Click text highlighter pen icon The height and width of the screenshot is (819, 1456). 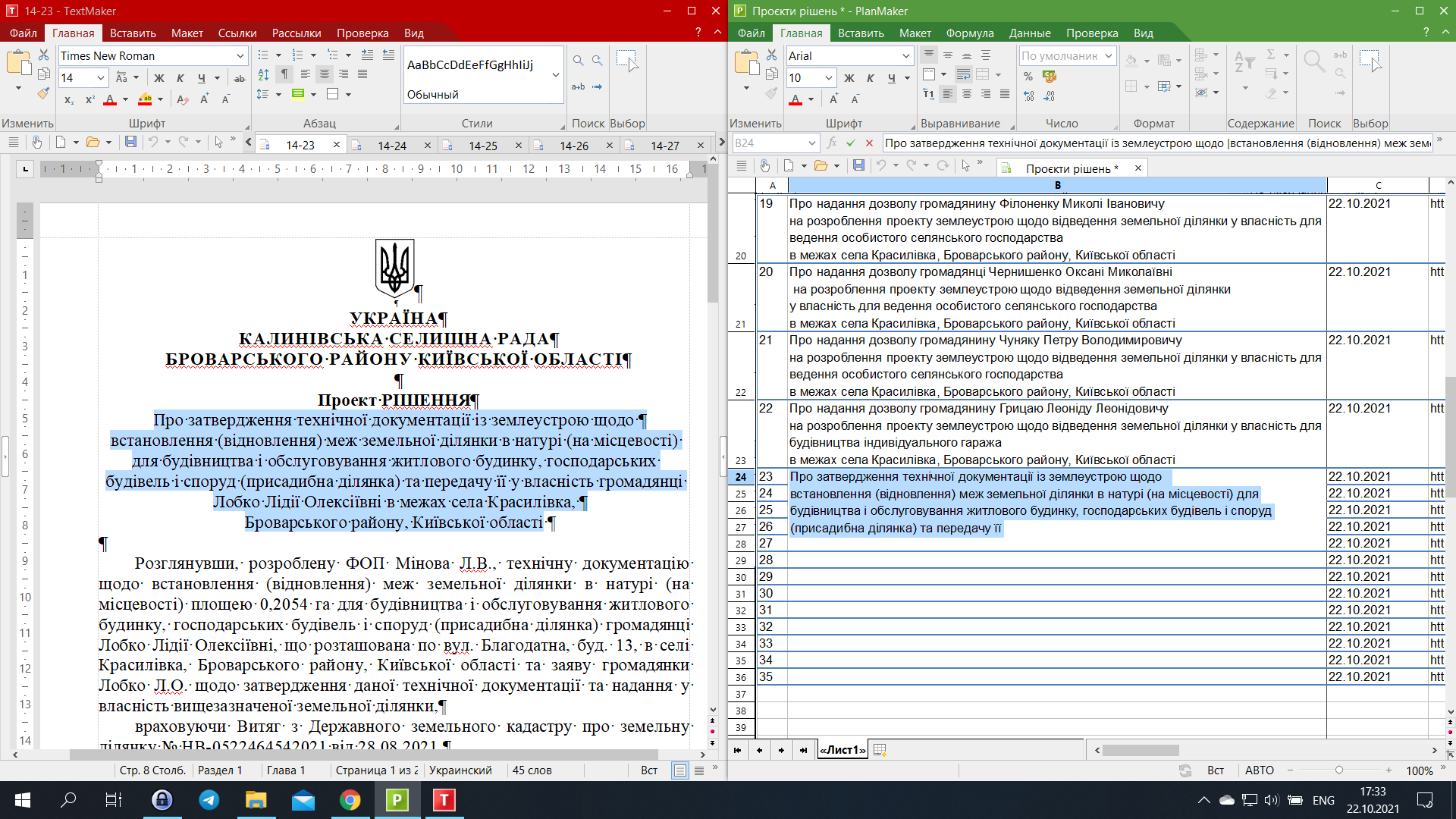(146, 99)
